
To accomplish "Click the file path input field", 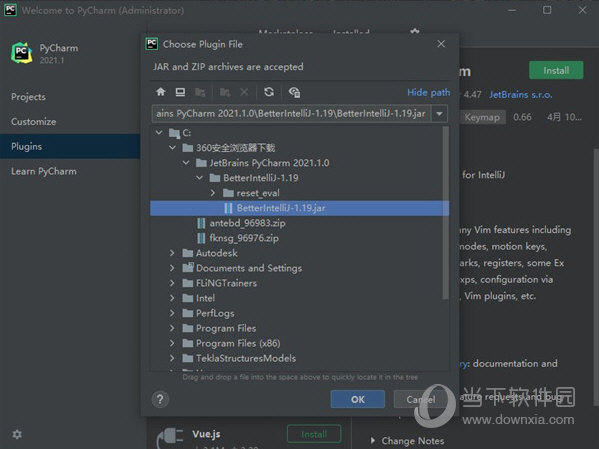I will pyautogui.click(x=292, y=113).
